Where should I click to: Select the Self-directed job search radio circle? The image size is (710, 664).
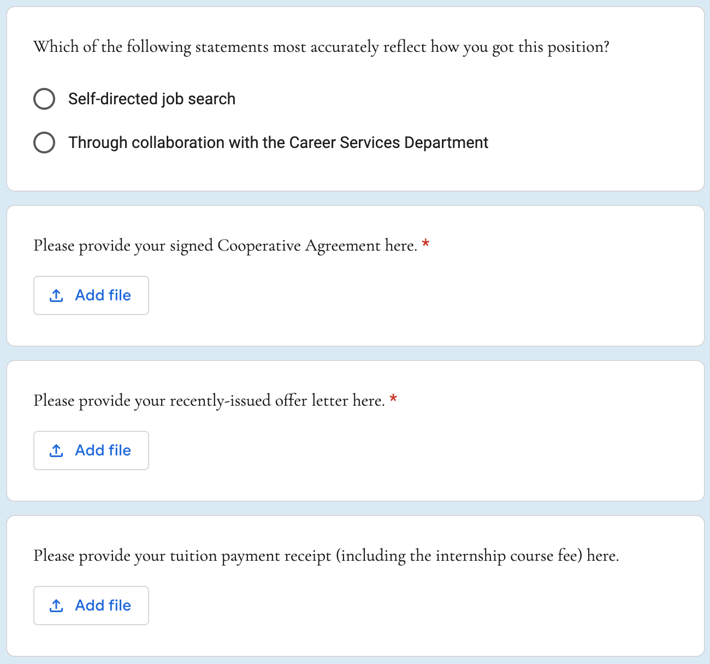(x=44, y=99)
